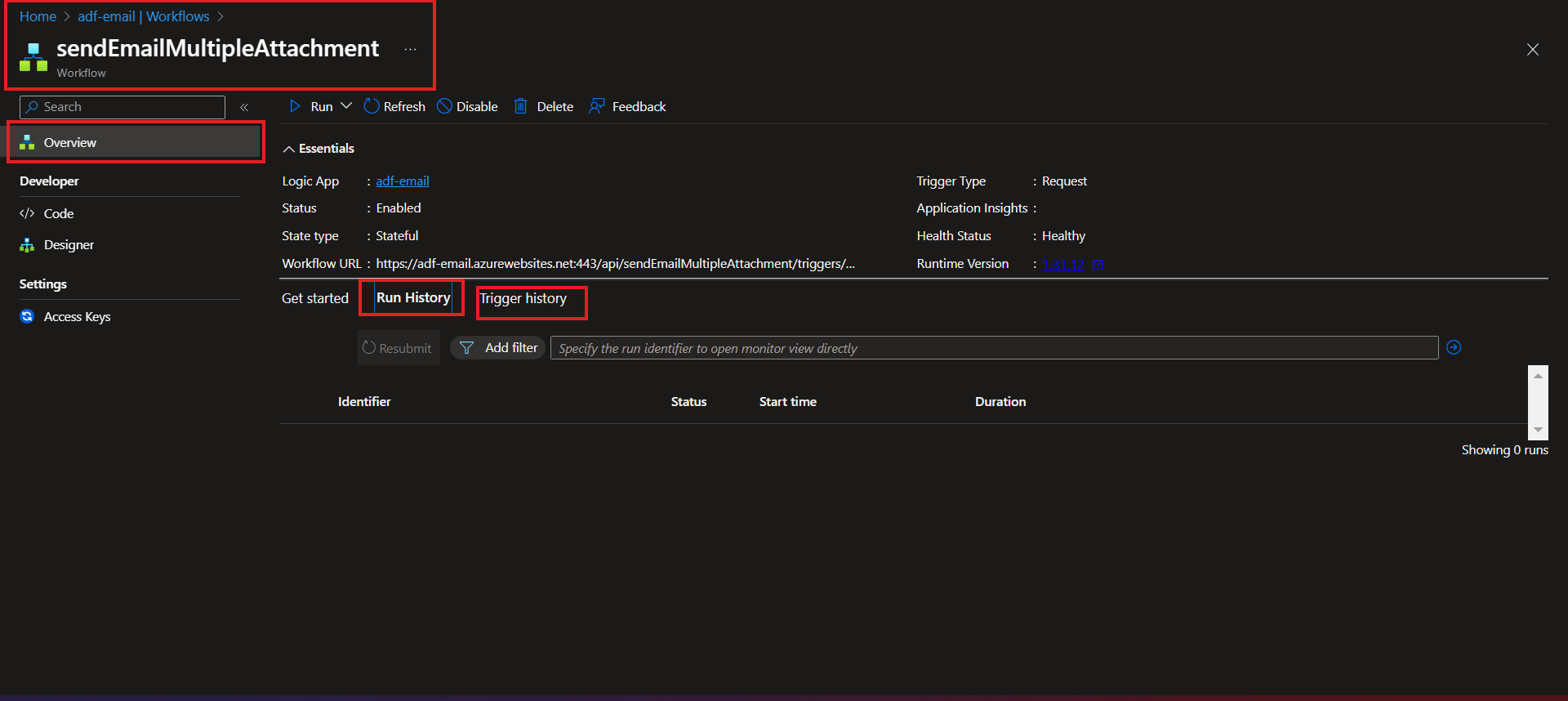Run the workflow with the Run button
The width and height of the screenshot is (1568, 701).
click(311, 106)
